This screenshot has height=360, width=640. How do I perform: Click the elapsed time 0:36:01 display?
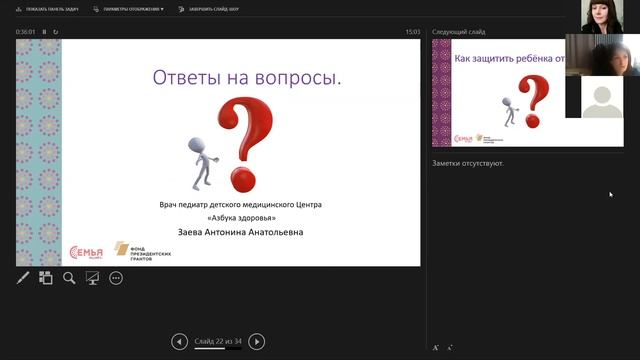coord(25,32)
